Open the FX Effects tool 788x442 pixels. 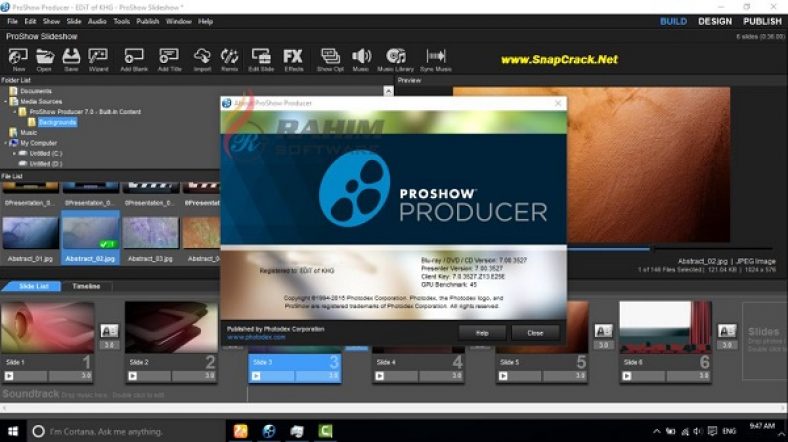293,58
